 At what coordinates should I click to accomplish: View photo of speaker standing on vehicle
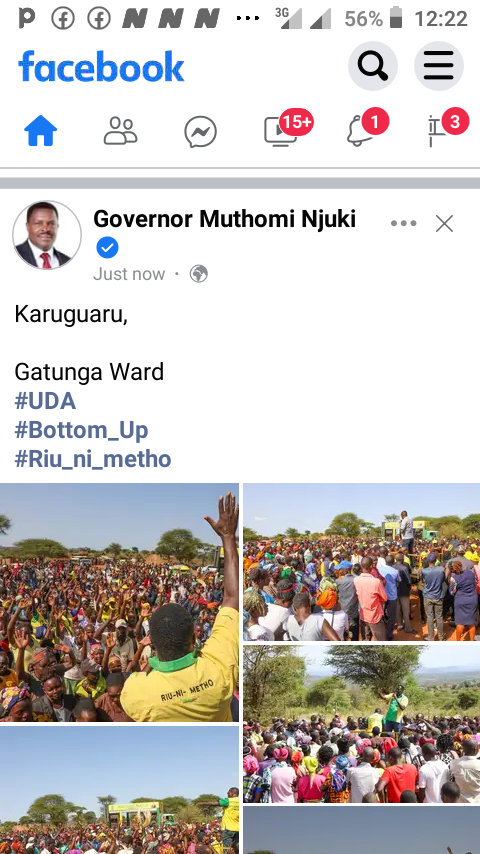click(x=362, y=562)
